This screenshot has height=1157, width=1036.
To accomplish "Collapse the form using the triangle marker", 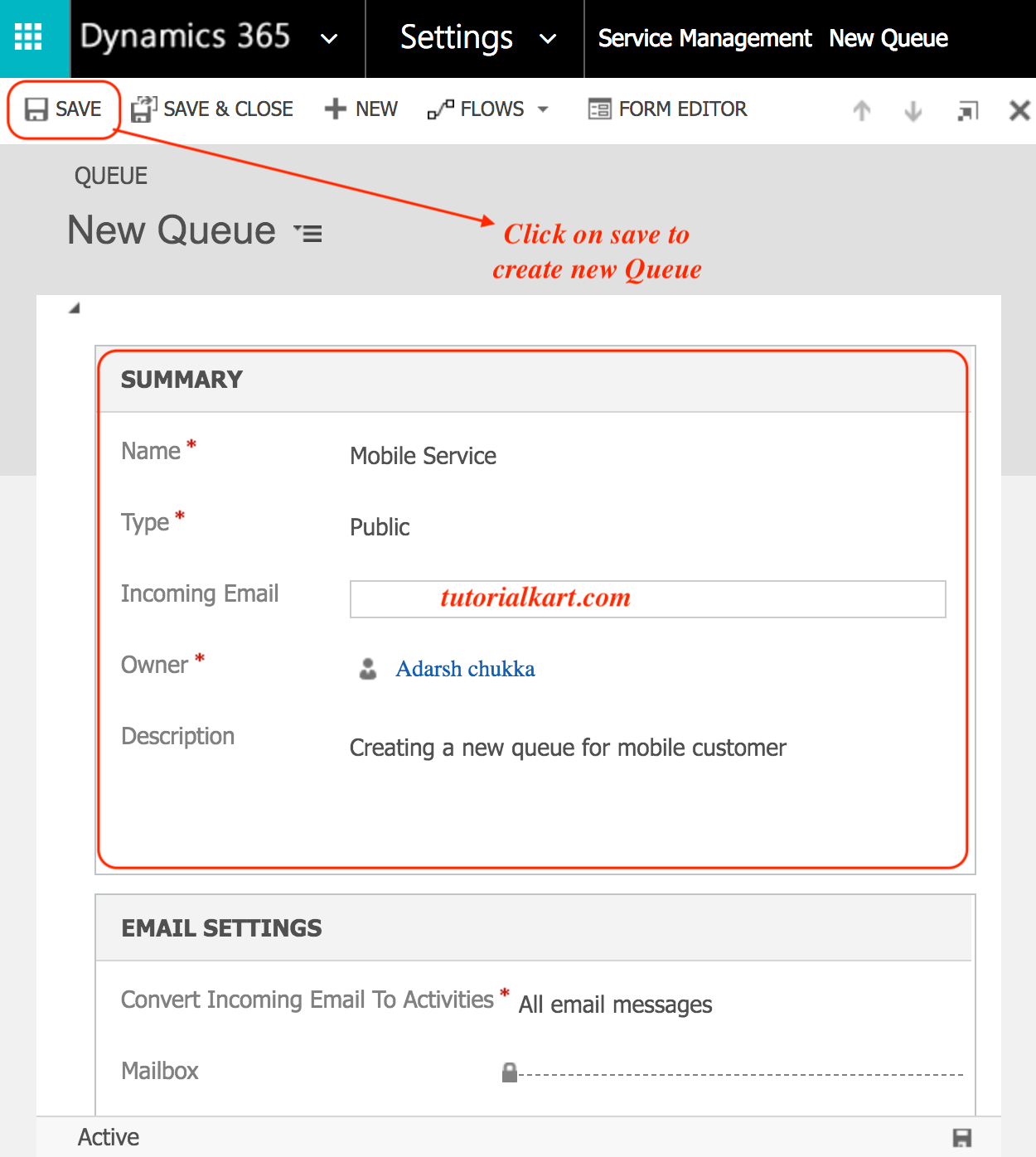I will [x=73, y=307].
